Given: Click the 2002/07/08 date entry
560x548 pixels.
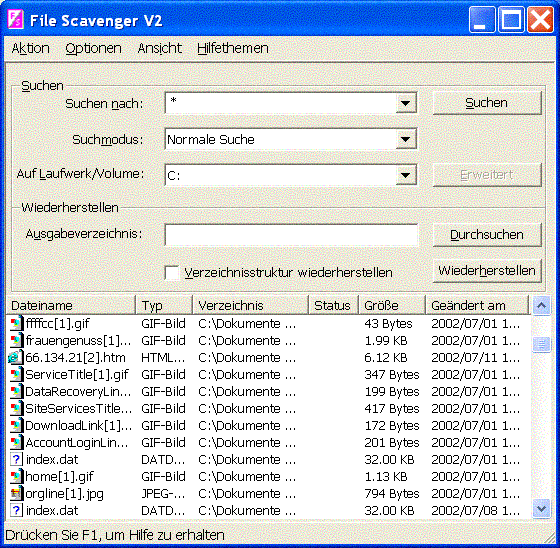Looking at the screenshot, I should (475, 510).
